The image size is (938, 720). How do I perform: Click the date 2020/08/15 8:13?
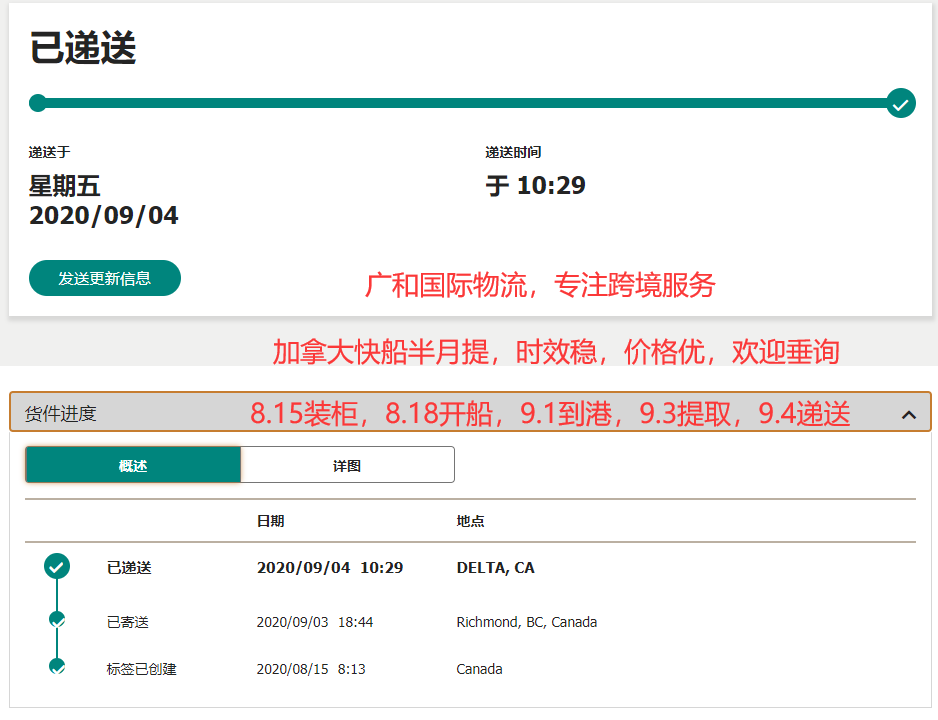[x=311, y=669]
